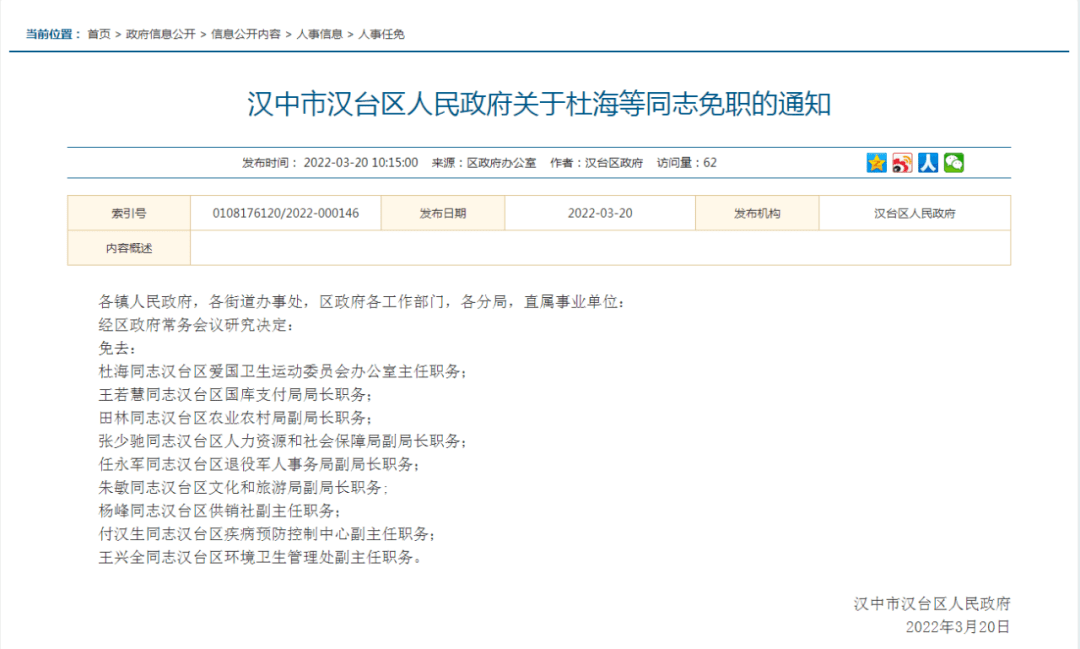Screen dimensions: 1080x649
Task: Click the index number 0108176120/2022-000146
Action: click(x=285, y=212)
